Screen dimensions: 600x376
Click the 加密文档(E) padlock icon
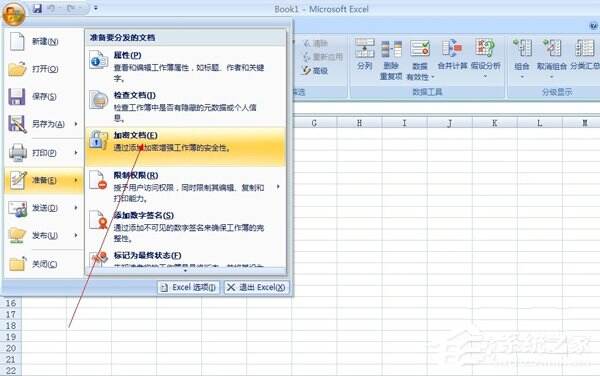tap(98, 140)
